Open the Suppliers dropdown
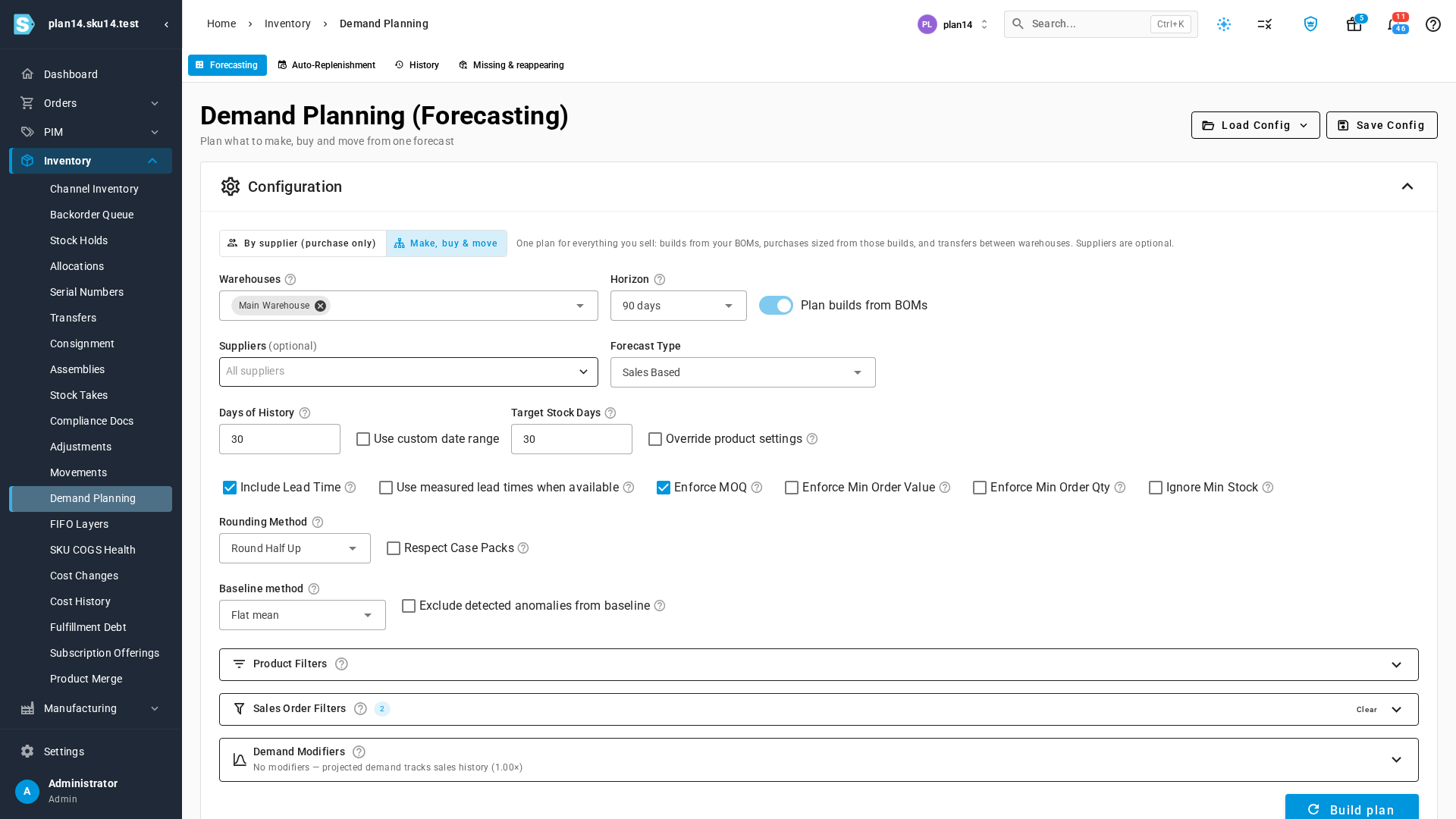This screenshot has height=819, width=1456. coord(408,372)
